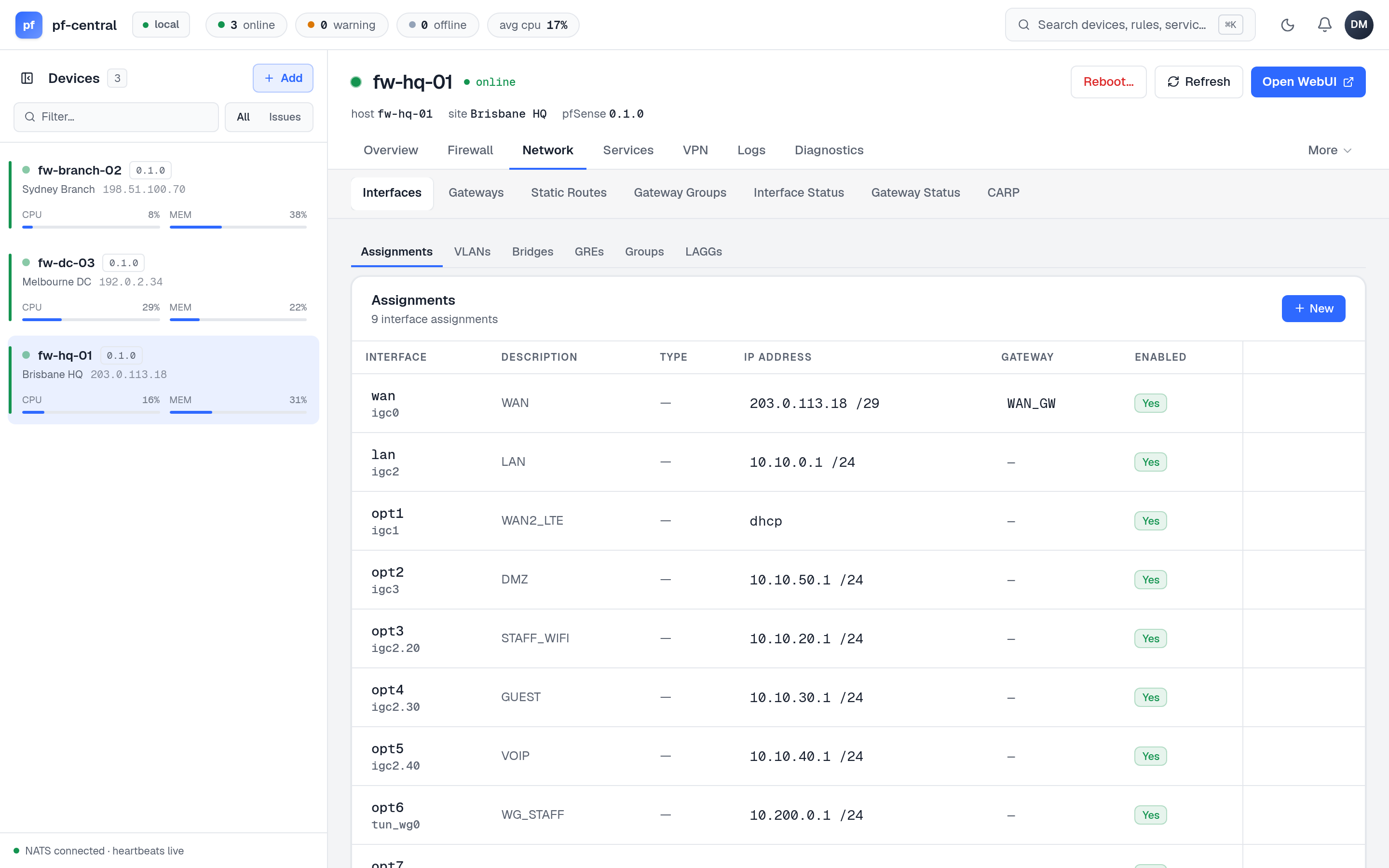
Task: Select the Static Routes sub-tab
Action: point(569,193)
